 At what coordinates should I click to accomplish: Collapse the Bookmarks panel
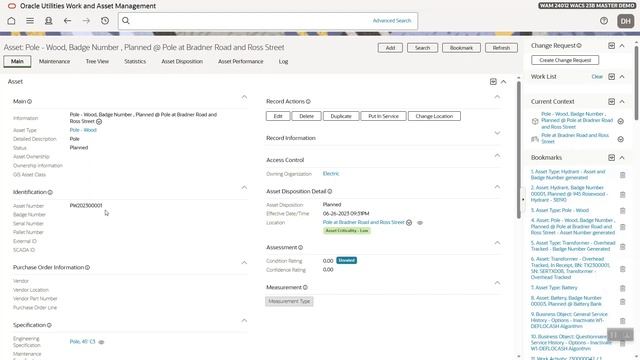pos(622,158)
